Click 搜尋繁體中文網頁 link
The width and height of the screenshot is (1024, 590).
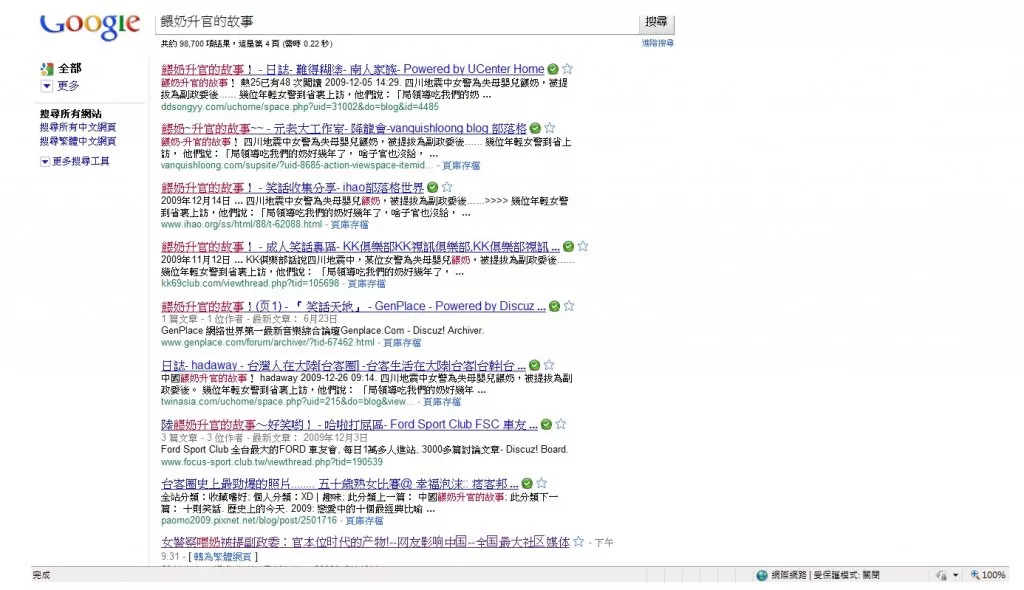click(78, 141)
